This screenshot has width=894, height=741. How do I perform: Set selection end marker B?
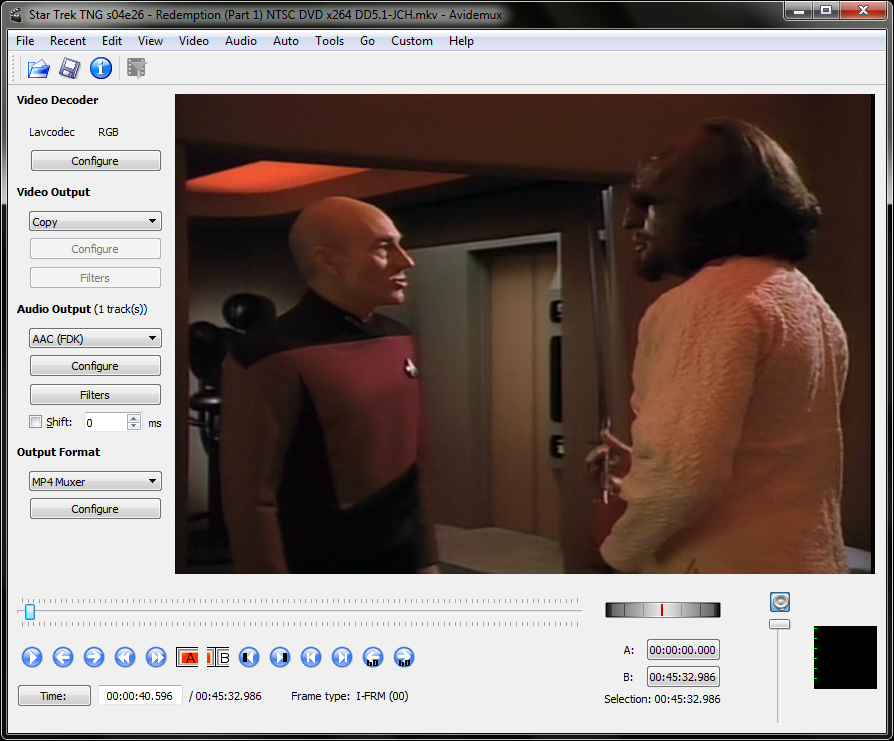pos(218,658)
